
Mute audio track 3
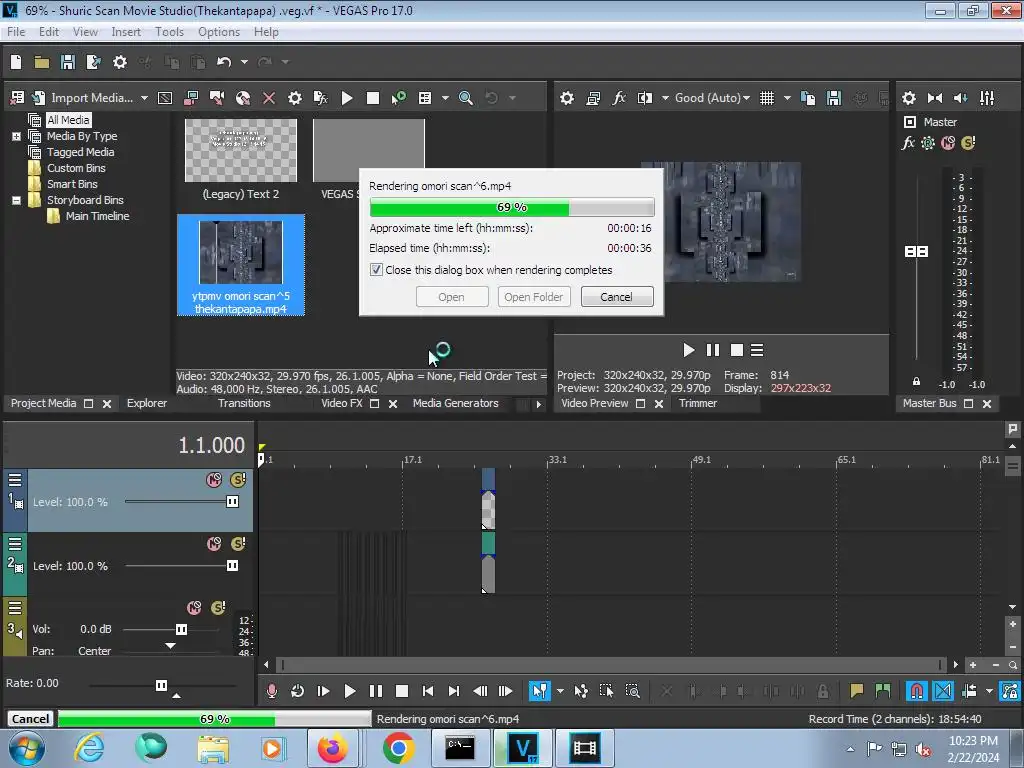194,608
